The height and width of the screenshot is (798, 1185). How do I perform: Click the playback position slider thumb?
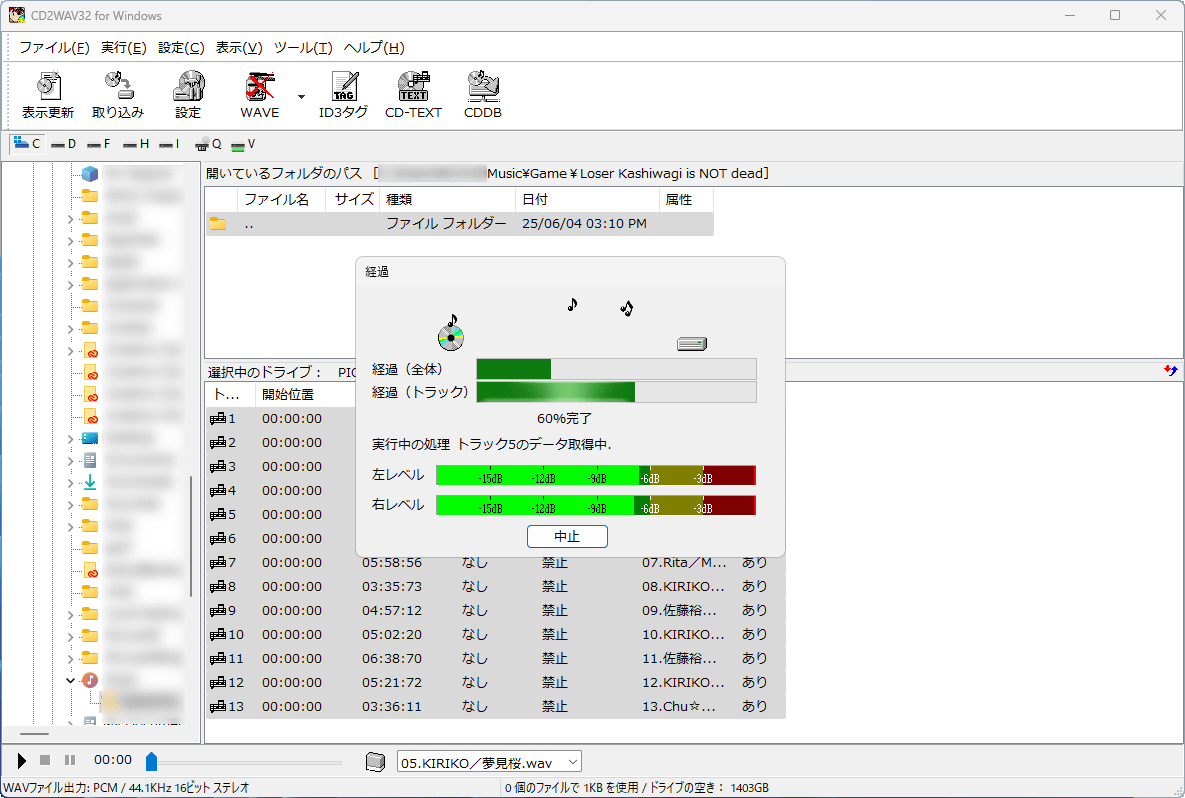point(151,762)
